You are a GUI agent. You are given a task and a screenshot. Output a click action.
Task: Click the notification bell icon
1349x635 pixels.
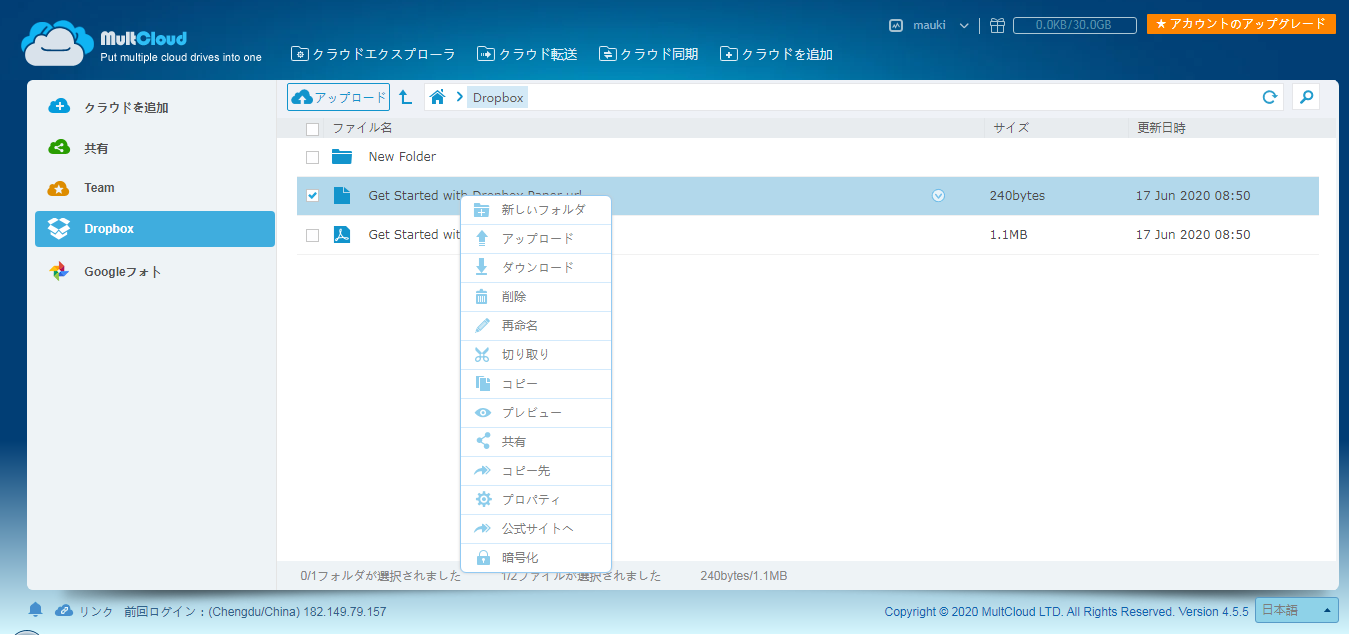click(x=36, y=610)
